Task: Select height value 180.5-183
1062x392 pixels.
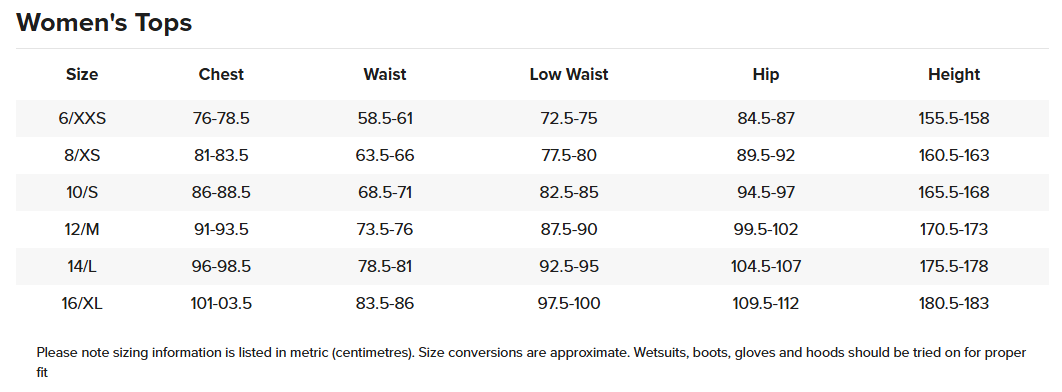Action: [x=954, y=303]
